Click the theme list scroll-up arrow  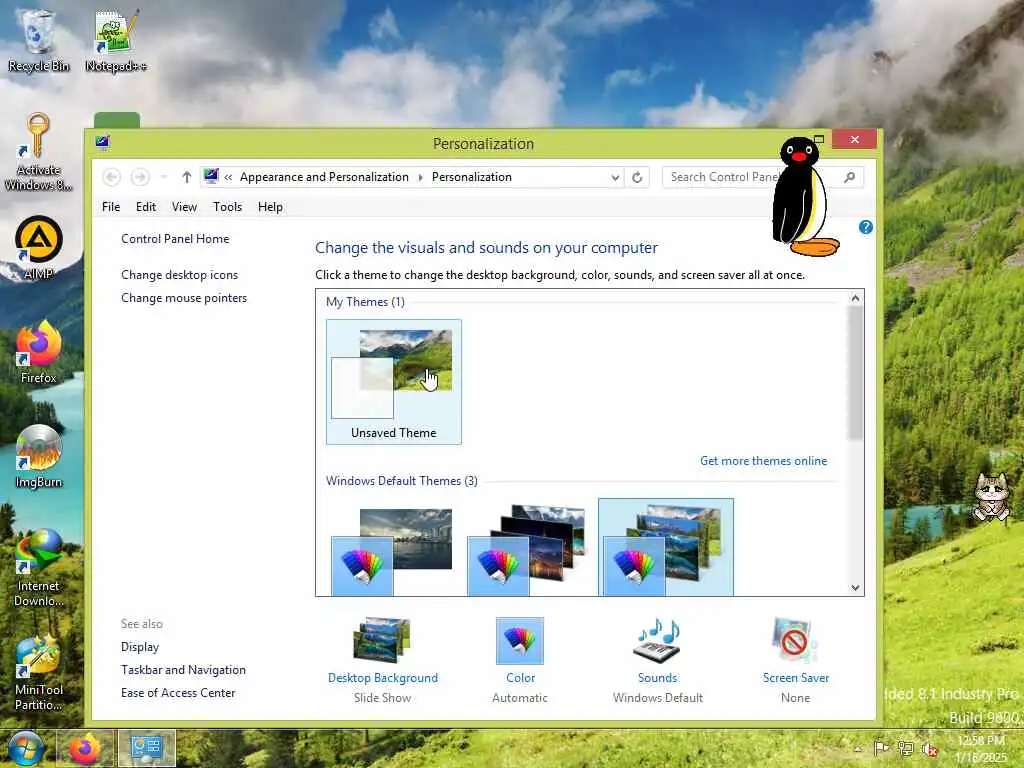[x=856, y=298]
